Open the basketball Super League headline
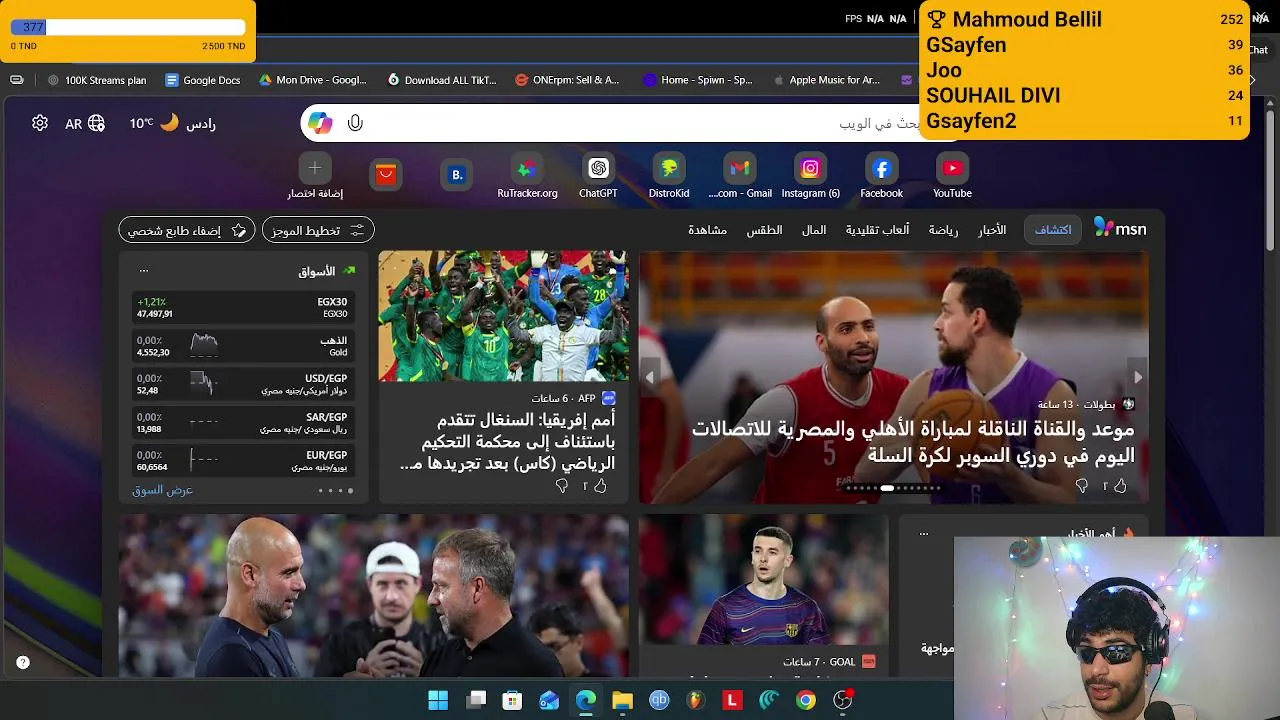Image resolution: width=1280 pixels, height=720 pixels. tap(913, 442)
